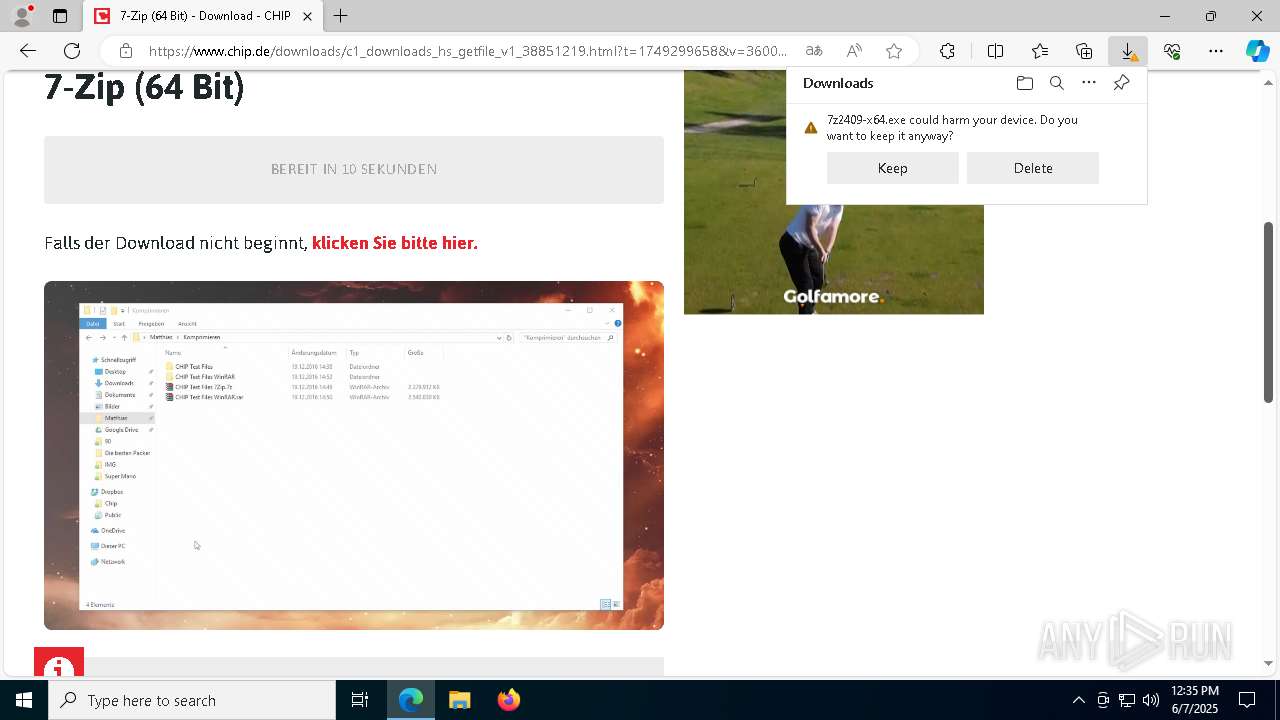Open the taskbar clock and date
The height and width of the screenshot is (720, 1280).
click(x=1194, y=700)
